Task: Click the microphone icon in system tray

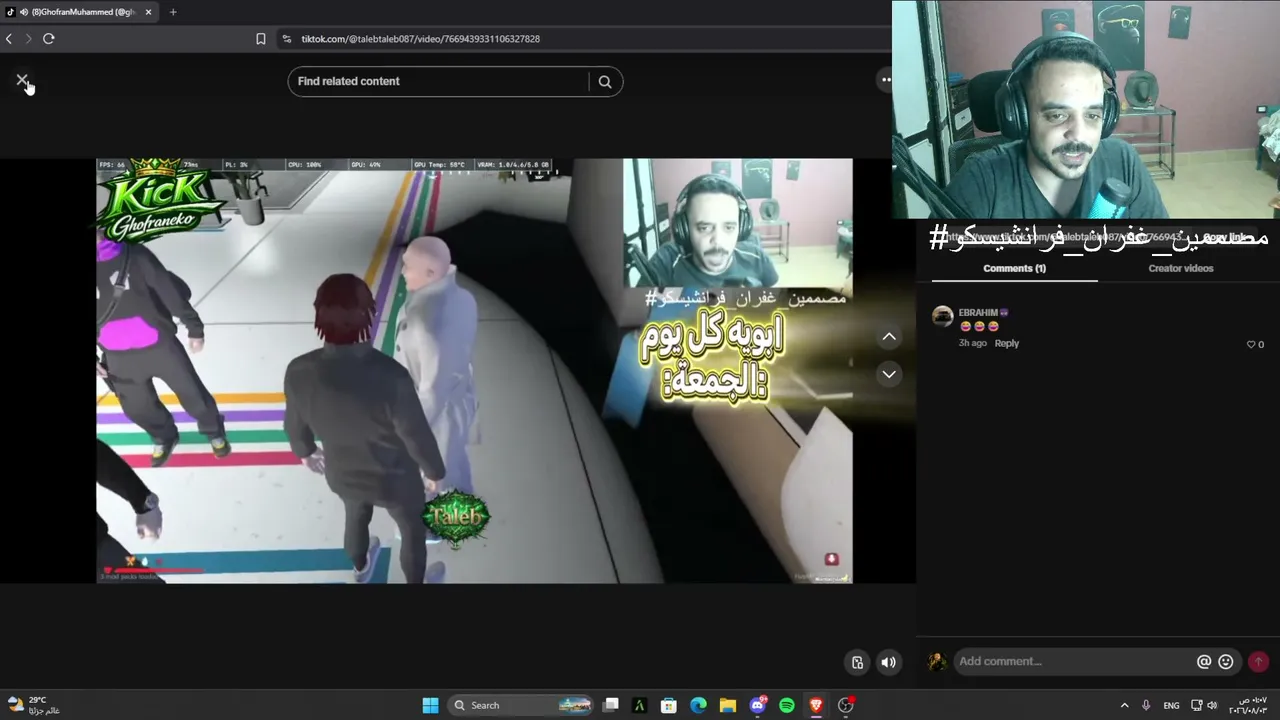Action: (x=1146, y=705)
